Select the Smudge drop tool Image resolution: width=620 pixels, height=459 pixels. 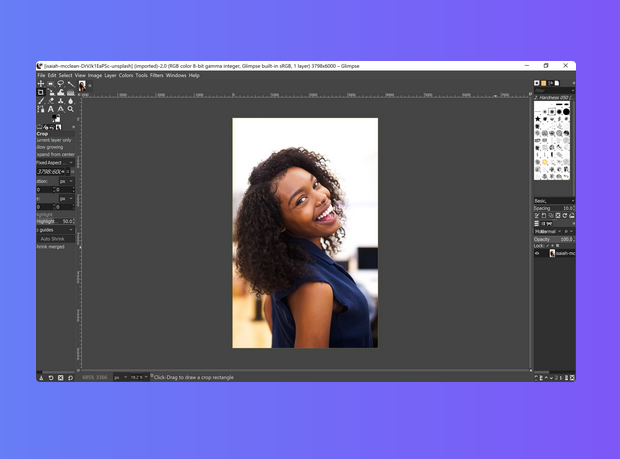coord(70,101)
